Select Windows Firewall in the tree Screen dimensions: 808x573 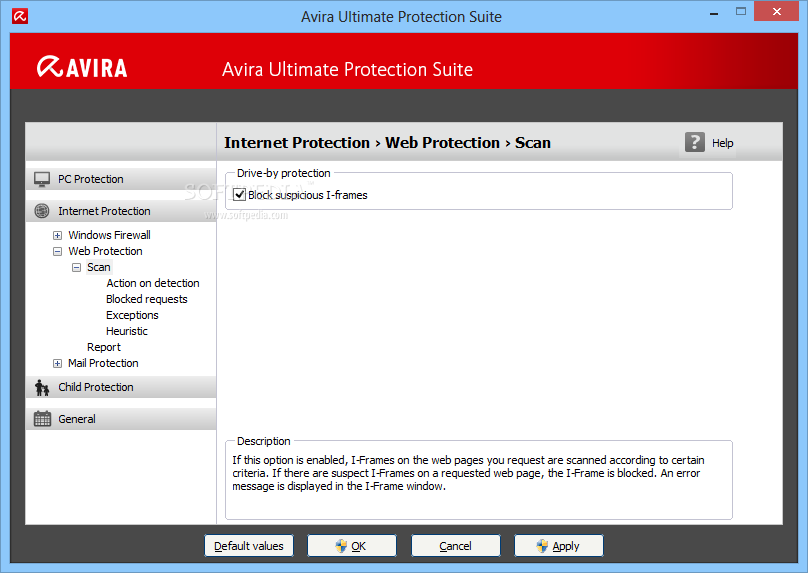[x=109, y=235]
